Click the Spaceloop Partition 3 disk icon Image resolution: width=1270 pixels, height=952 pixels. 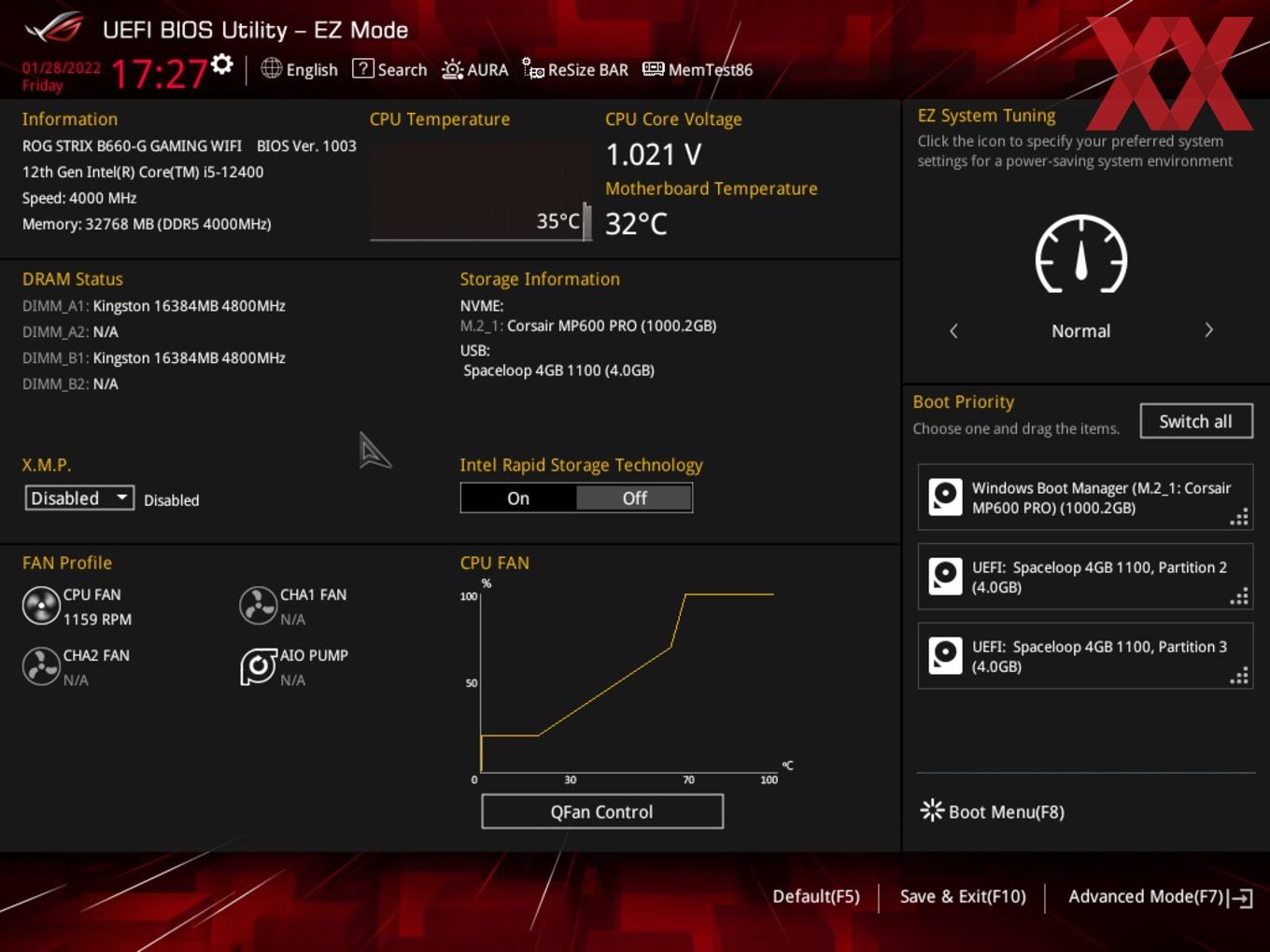[x=945, y=655]
